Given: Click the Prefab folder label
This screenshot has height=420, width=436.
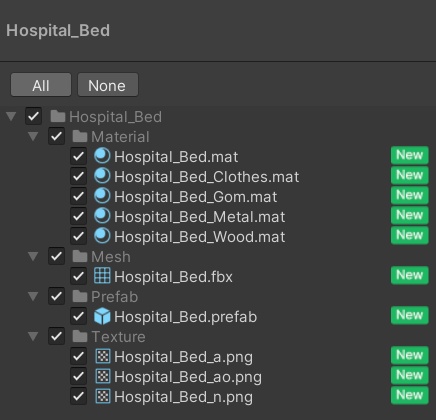Looking at the screenshot, I should pyautogui.click(x=115, y=297).
